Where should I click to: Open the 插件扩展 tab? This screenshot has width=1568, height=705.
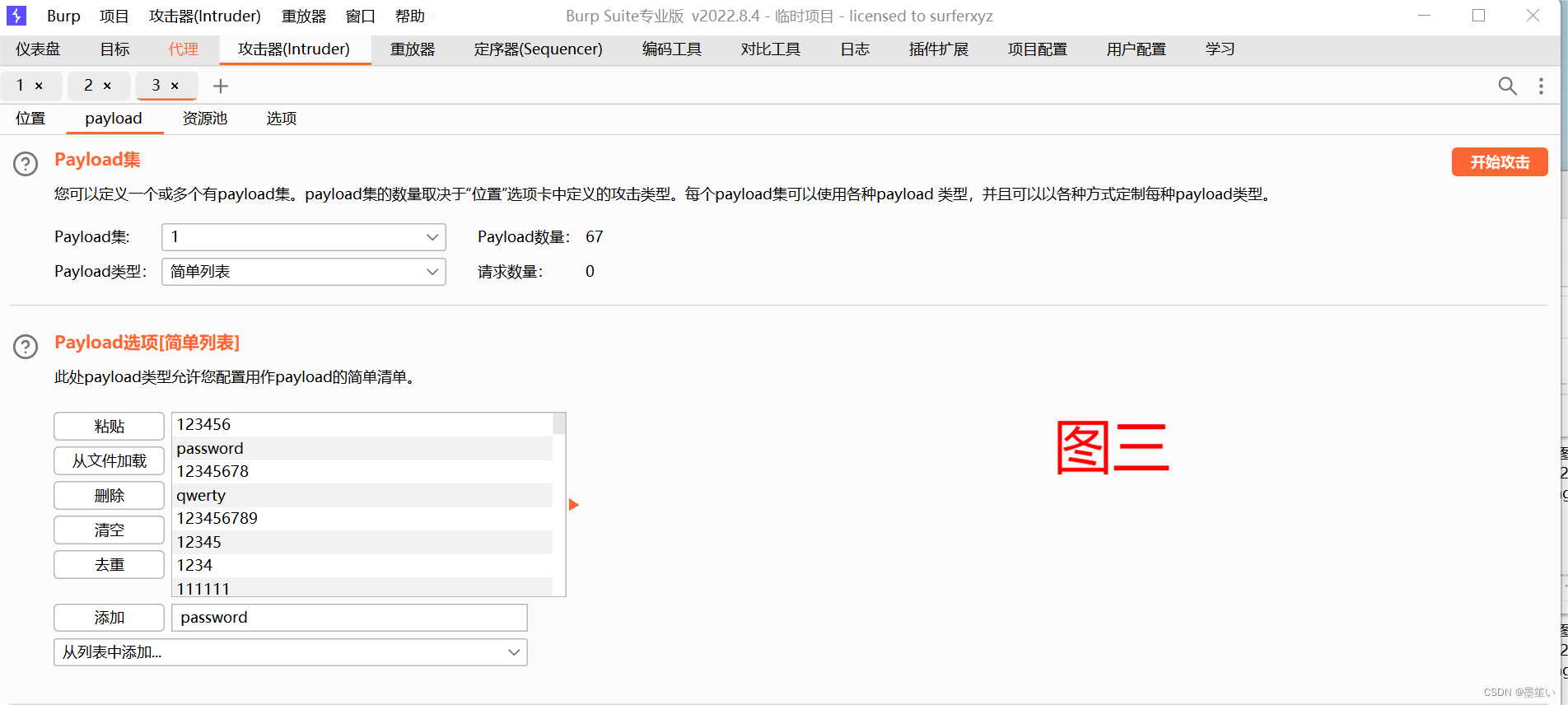pyautogui.click(x=939, y=49)
